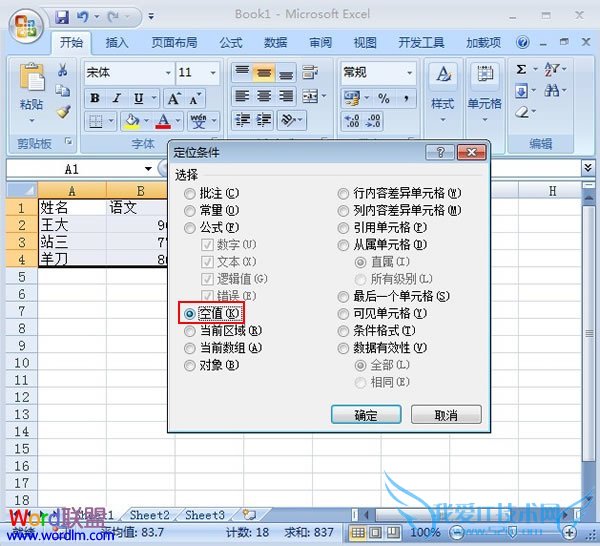Screen dimensions: 600x546
Task: Click the Excel help question mark
Action: (x=522, y=42)
